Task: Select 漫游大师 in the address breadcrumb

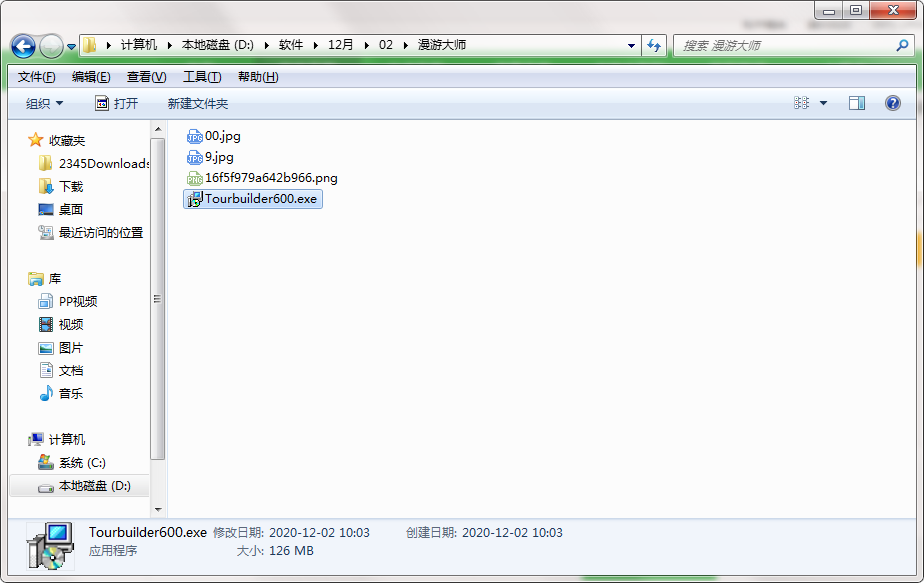Action: point(442,45)
